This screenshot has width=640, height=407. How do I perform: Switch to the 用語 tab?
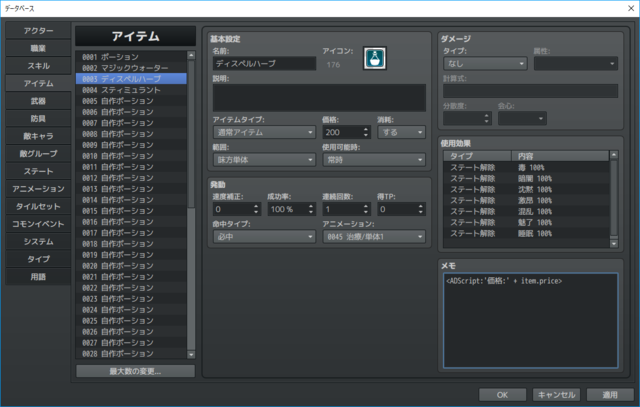point(38,276)
